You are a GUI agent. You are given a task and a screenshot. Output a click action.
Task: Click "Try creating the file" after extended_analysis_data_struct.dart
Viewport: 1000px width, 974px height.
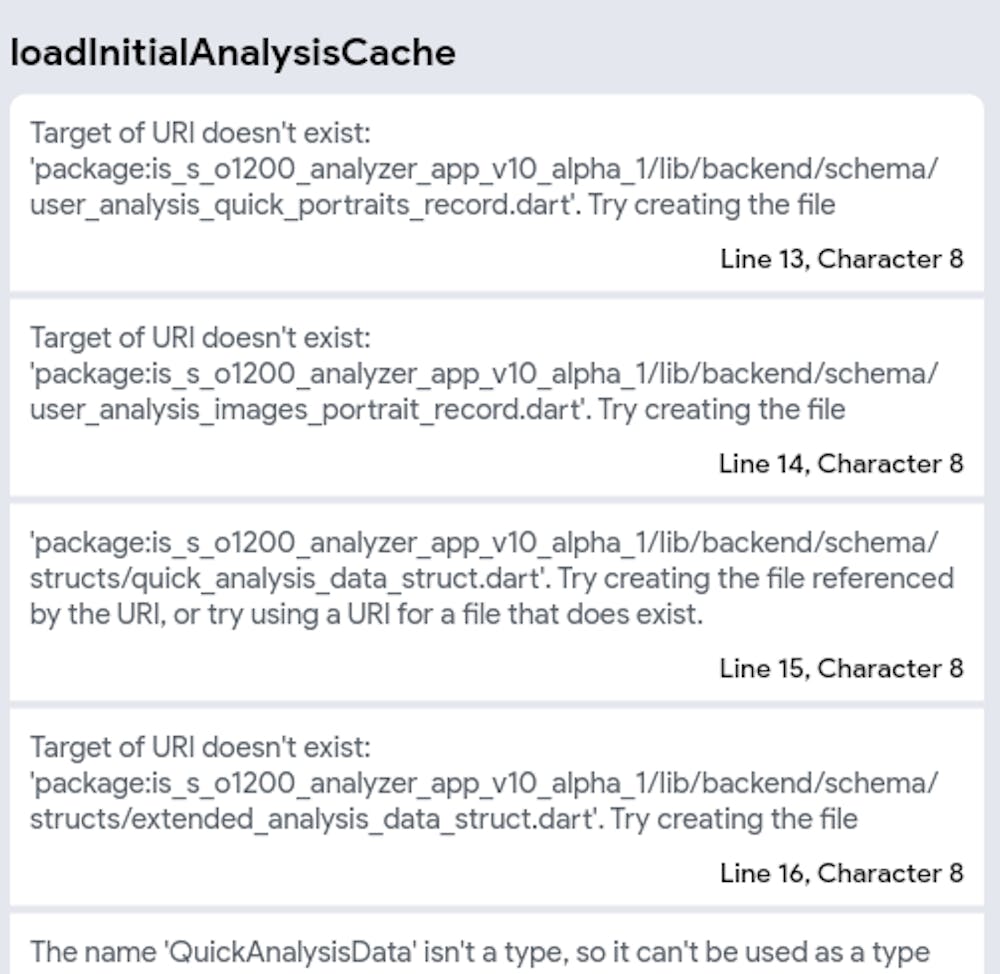pyautogui.click(x=733, y=820)
